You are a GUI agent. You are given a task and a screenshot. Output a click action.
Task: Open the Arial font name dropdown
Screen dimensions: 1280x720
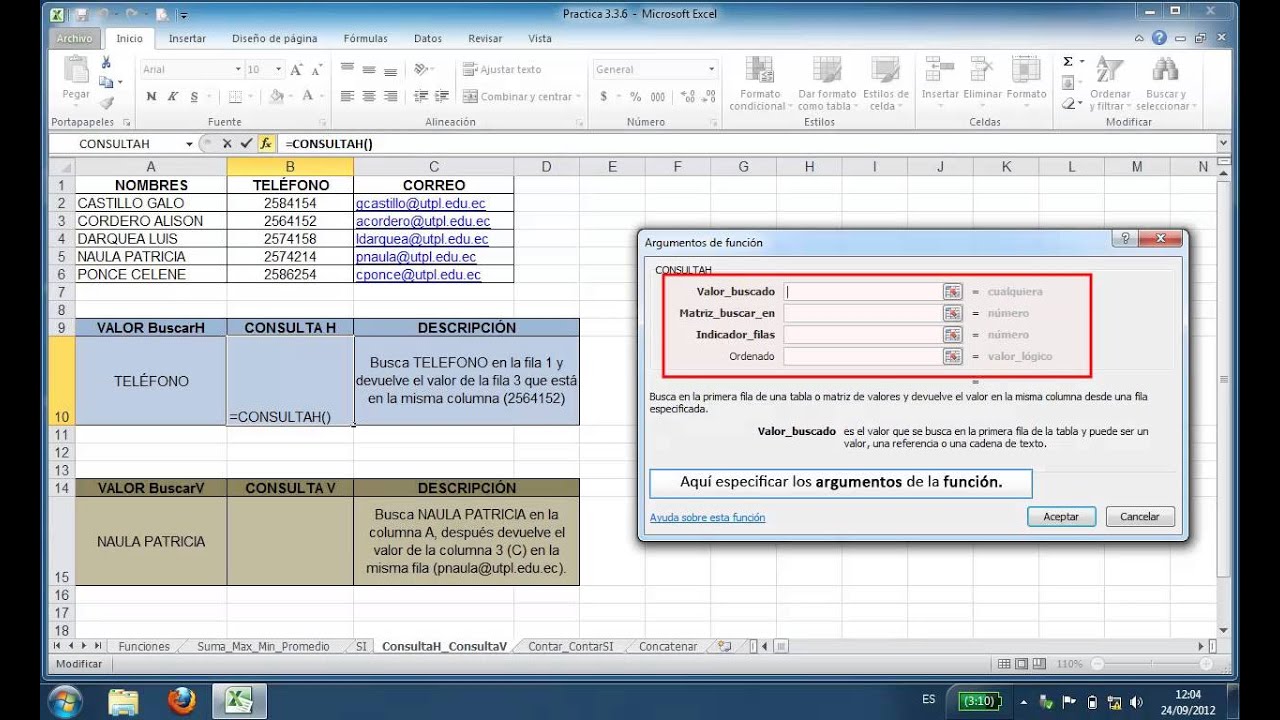[x=238, y=70]
